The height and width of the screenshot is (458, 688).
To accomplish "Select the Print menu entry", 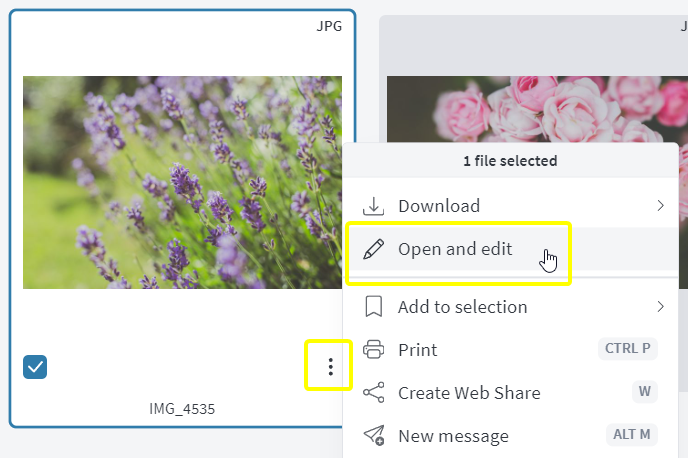I will [511, 350].
